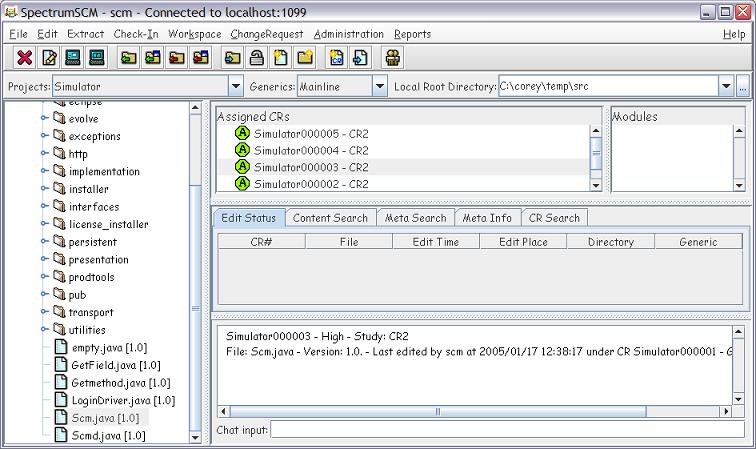Viewport: 756px width, 449px height.
Task: Select GetField.java [1.0] in tree
Action: click(116, 365)
